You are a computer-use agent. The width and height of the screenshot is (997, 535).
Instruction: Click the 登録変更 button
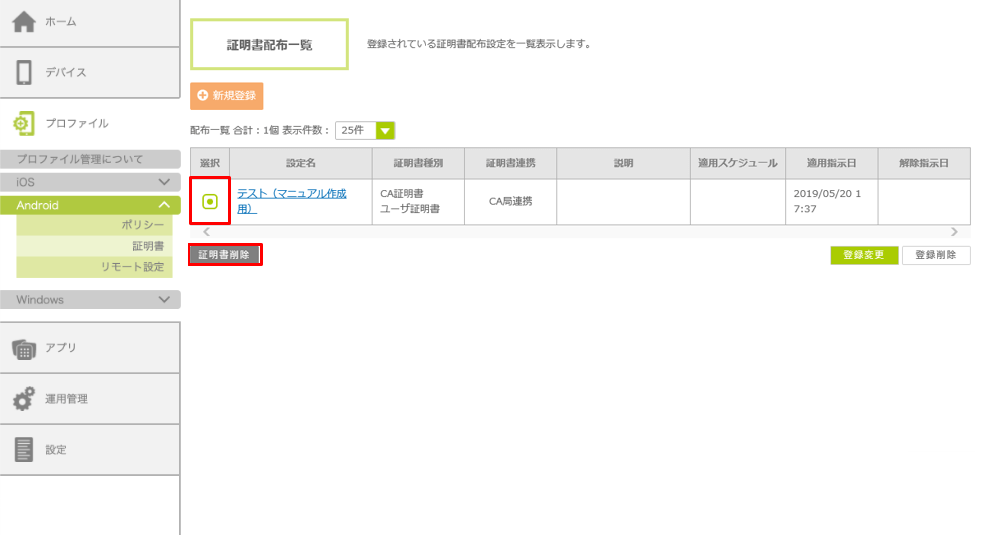point(864,255)
